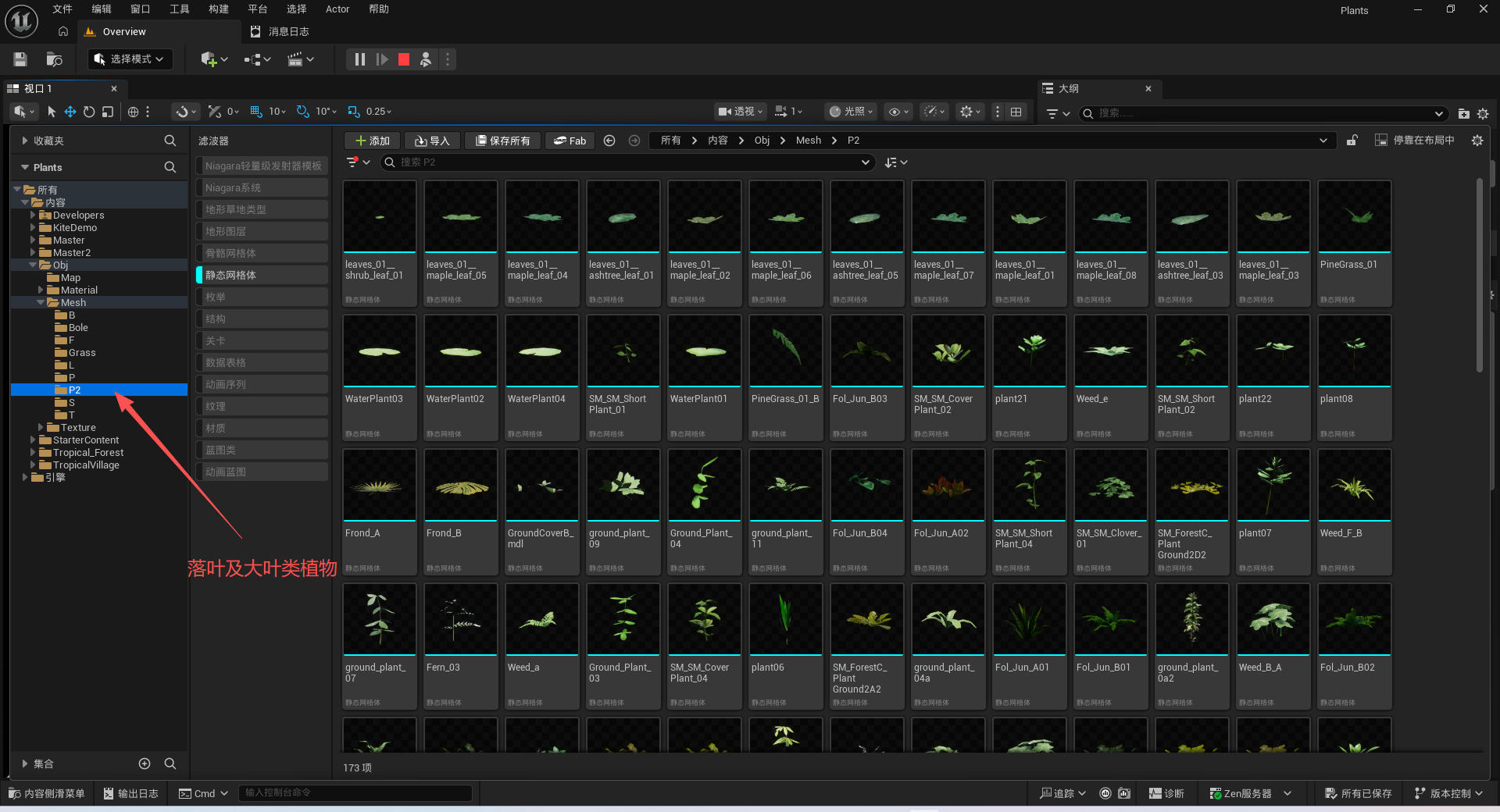The image size is (1500, 812).
Task: Click the save current level icon
Action: 20,59
